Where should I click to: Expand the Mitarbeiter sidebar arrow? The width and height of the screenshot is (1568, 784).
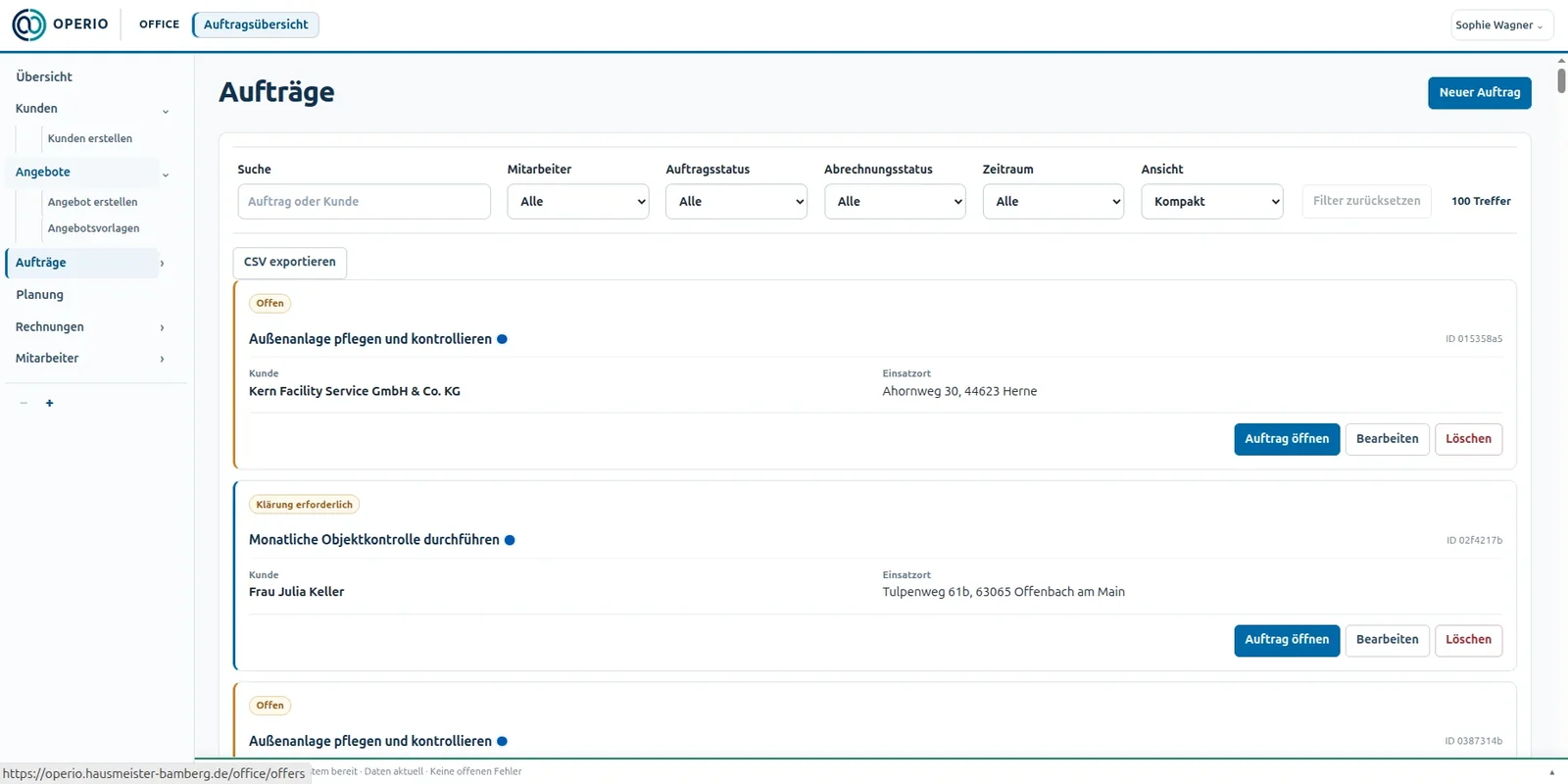pyautogui.click(x=162, y=359)
